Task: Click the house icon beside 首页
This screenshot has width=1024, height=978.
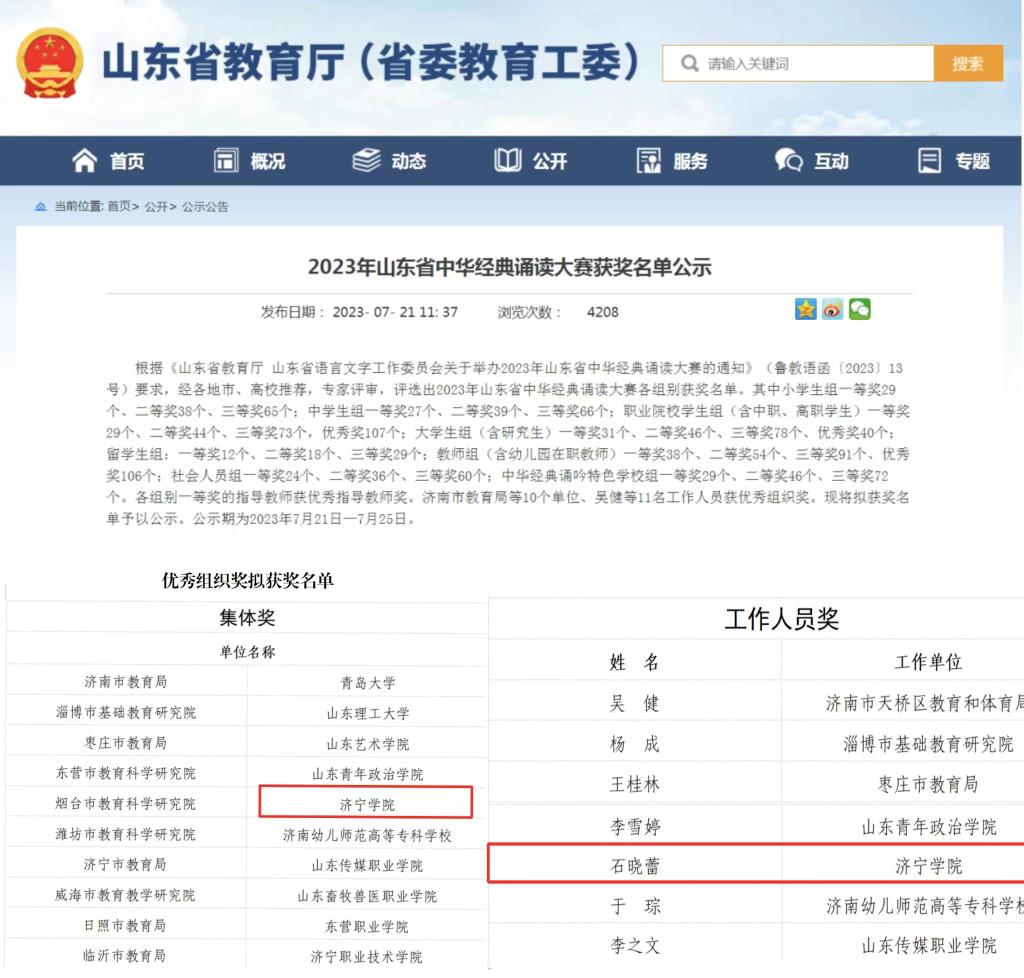Action: pos(85,161)
